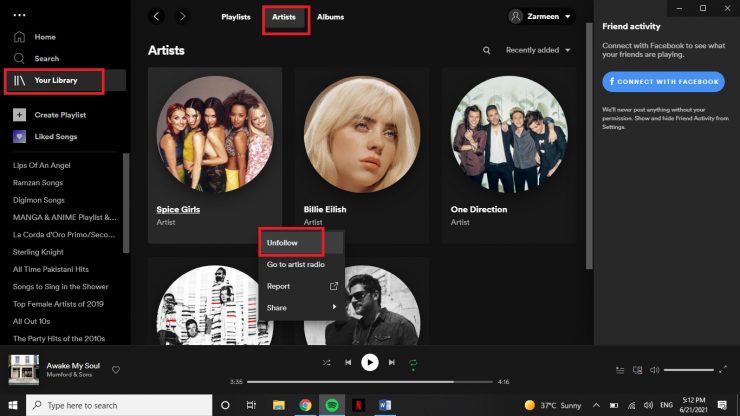Screen dimensions: 740x416
Task: Skip to the previous track
Action: coord(348,363)
